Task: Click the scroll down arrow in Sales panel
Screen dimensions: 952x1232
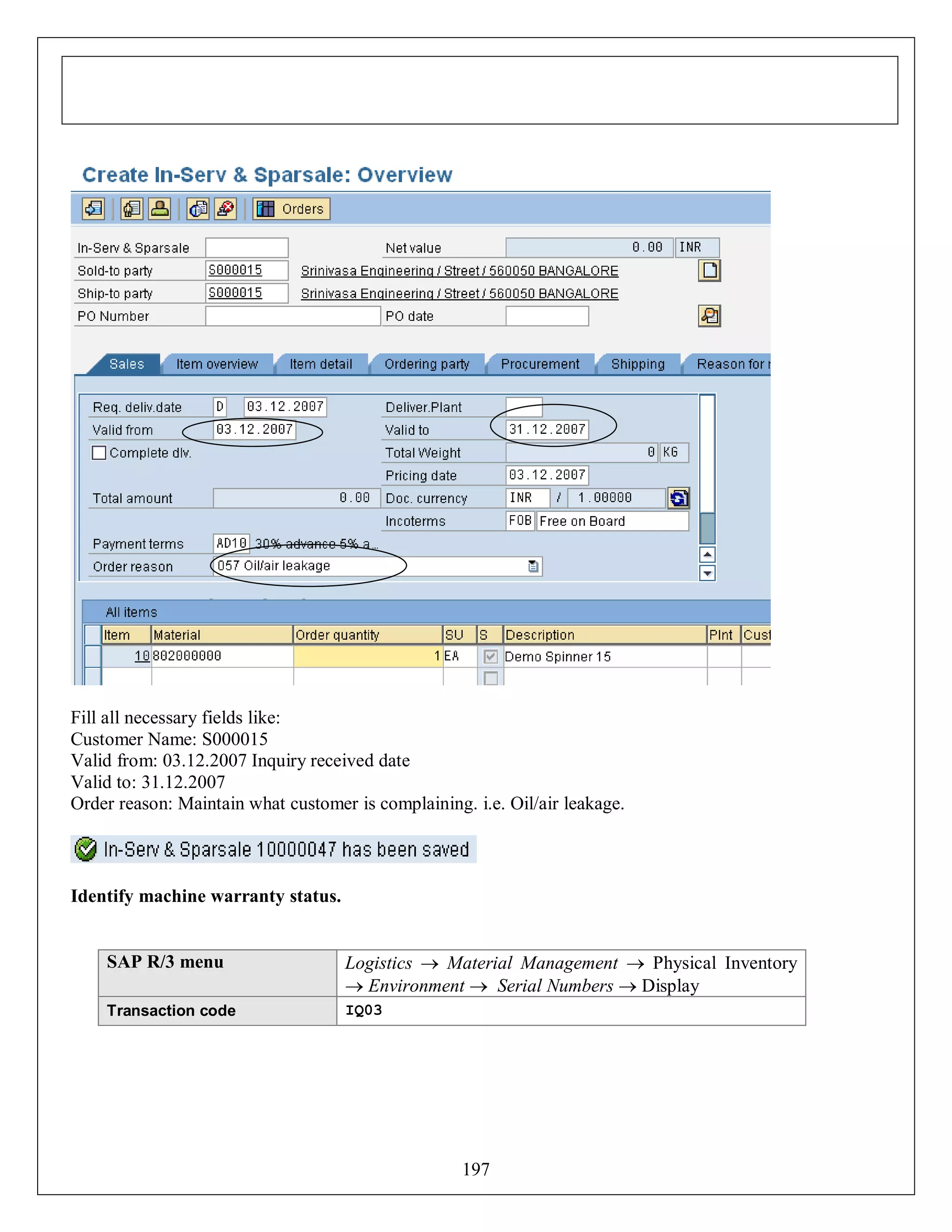Action: pyautogui.click(x=707, y=574)
